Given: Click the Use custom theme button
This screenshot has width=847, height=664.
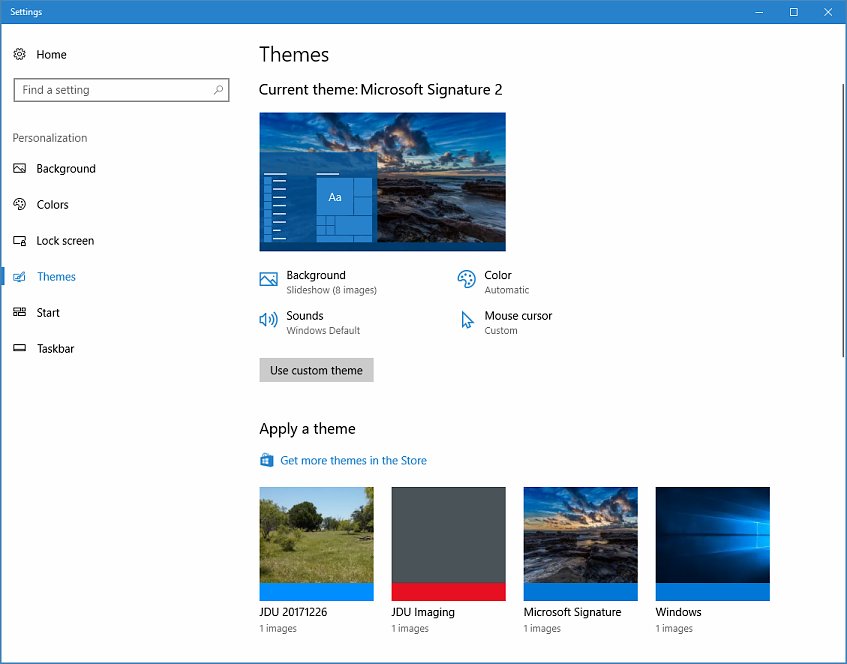Looking at the screenshot, I should click(316, 370).
